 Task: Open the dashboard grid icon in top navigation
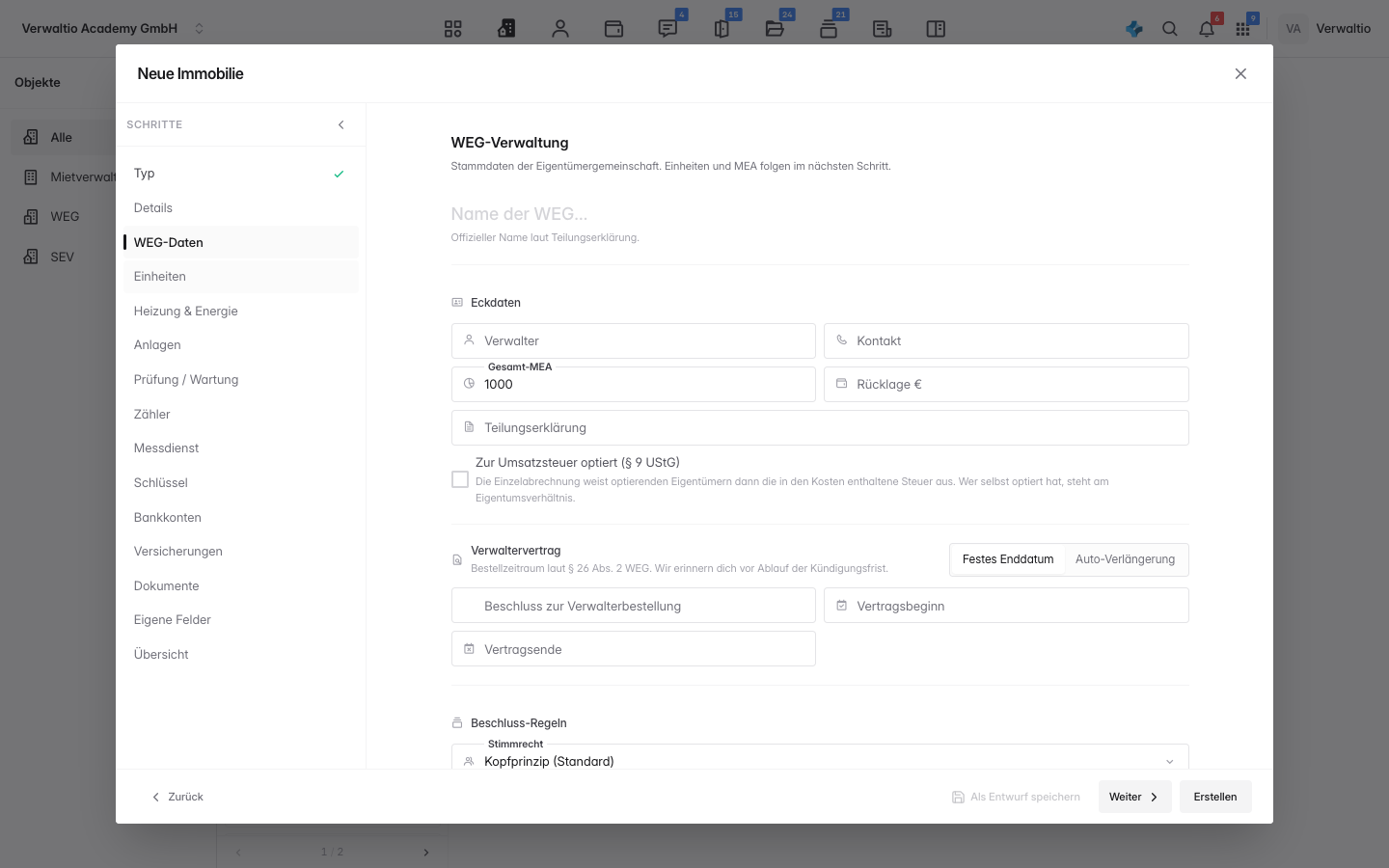tap(453, 29)
